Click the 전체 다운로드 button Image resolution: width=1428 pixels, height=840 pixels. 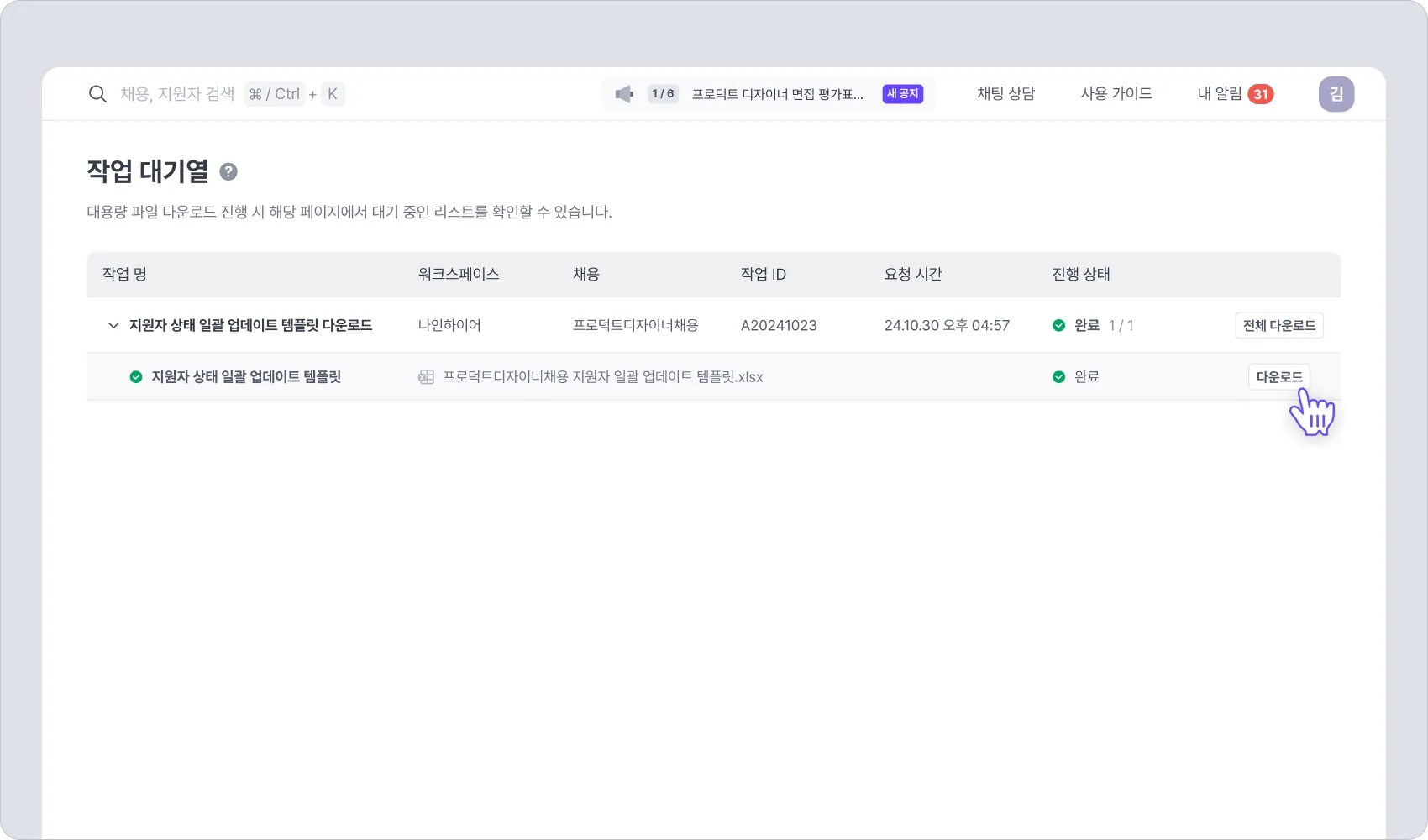(x=1278, y=326)
